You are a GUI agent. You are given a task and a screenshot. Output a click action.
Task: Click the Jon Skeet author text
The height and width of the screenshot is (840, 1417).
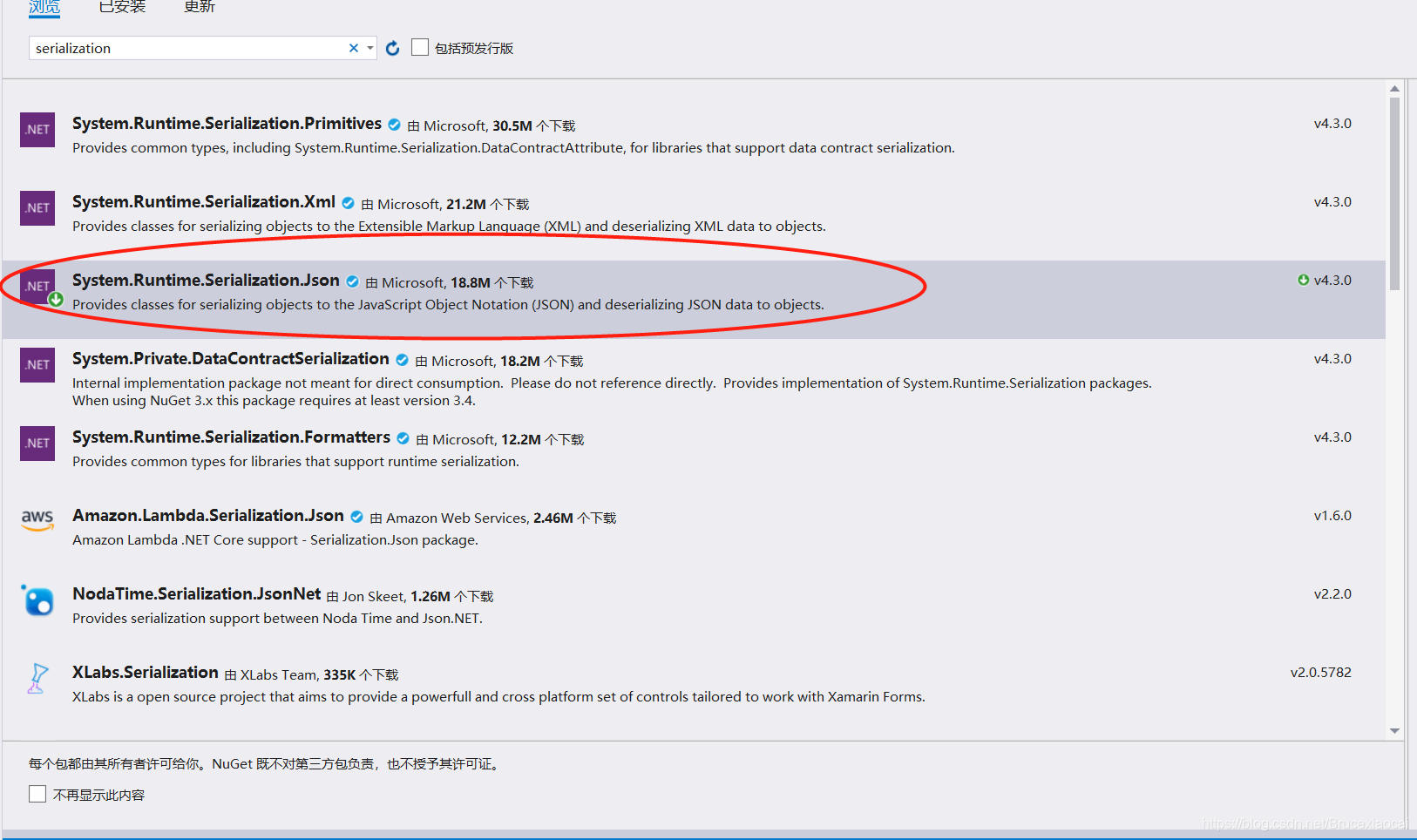[x=373, y=597]
